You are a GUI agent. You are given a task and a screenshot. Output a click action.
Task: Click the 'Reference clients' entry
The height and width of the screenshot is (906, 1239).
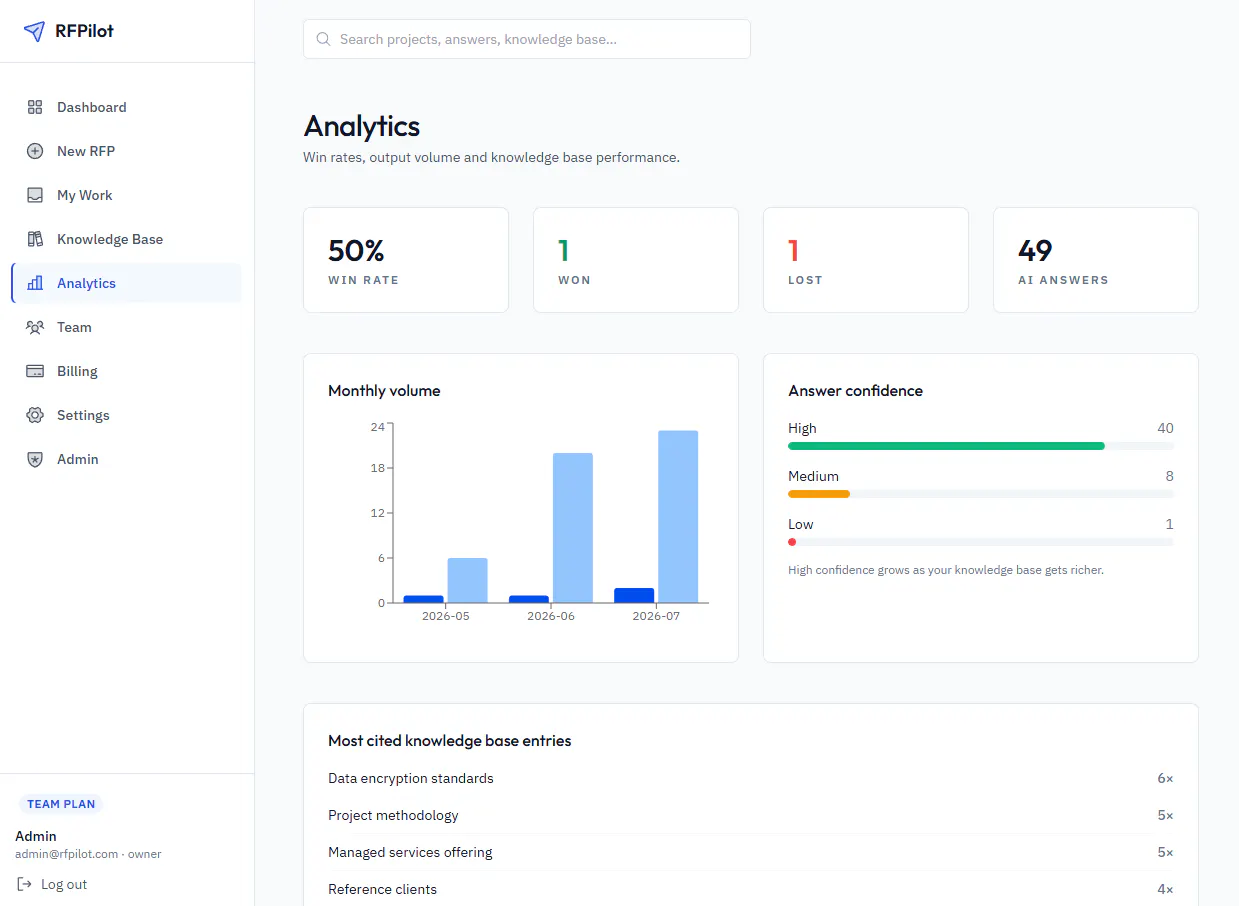[382, 889]
